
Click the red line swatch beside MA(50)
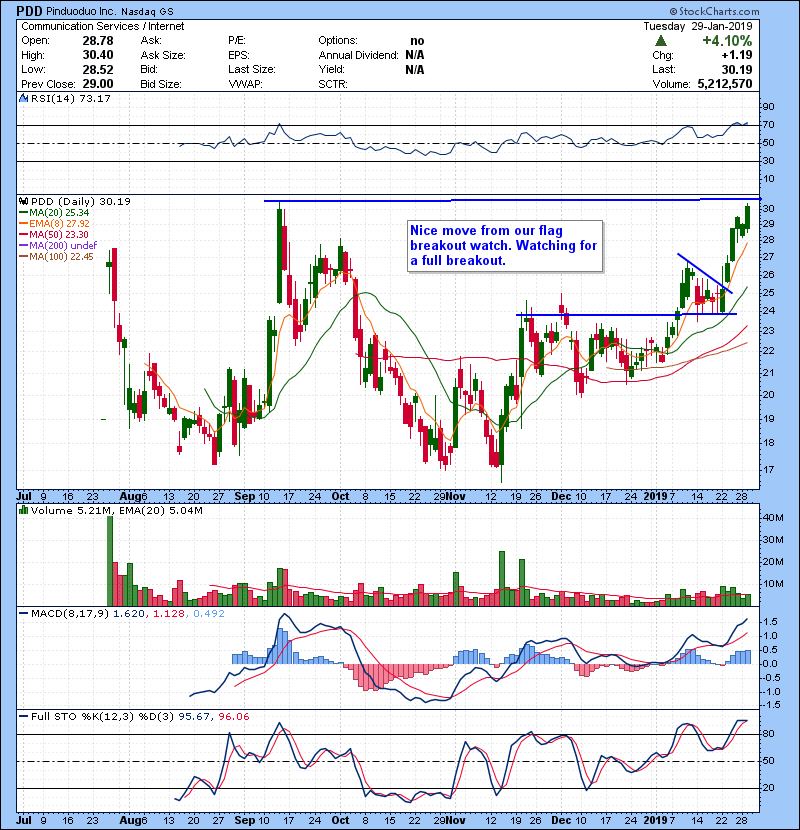click(23, 234)
